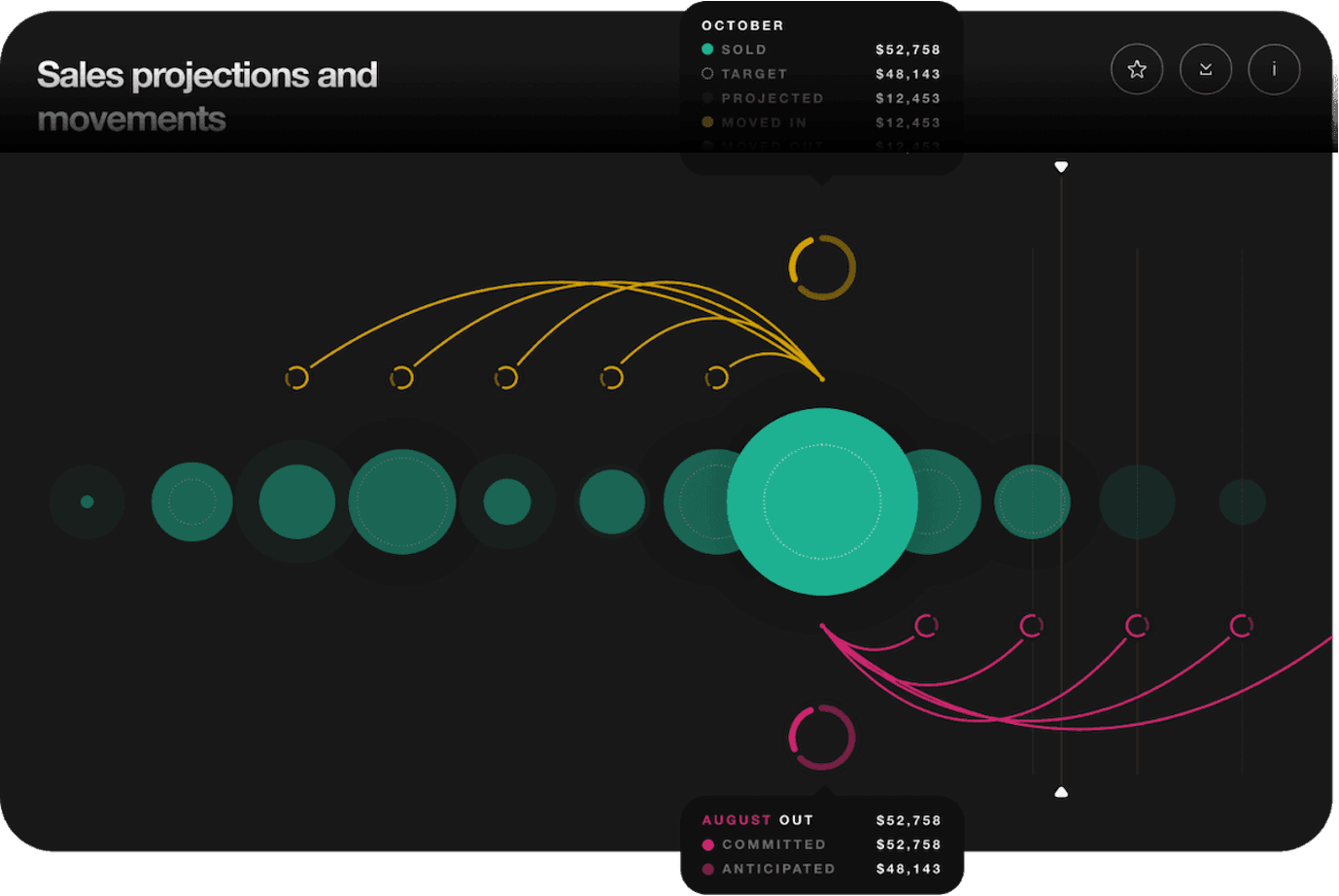Click the rightmost small pink ring node
The image size is (1339, 896).
[1242, 625]
